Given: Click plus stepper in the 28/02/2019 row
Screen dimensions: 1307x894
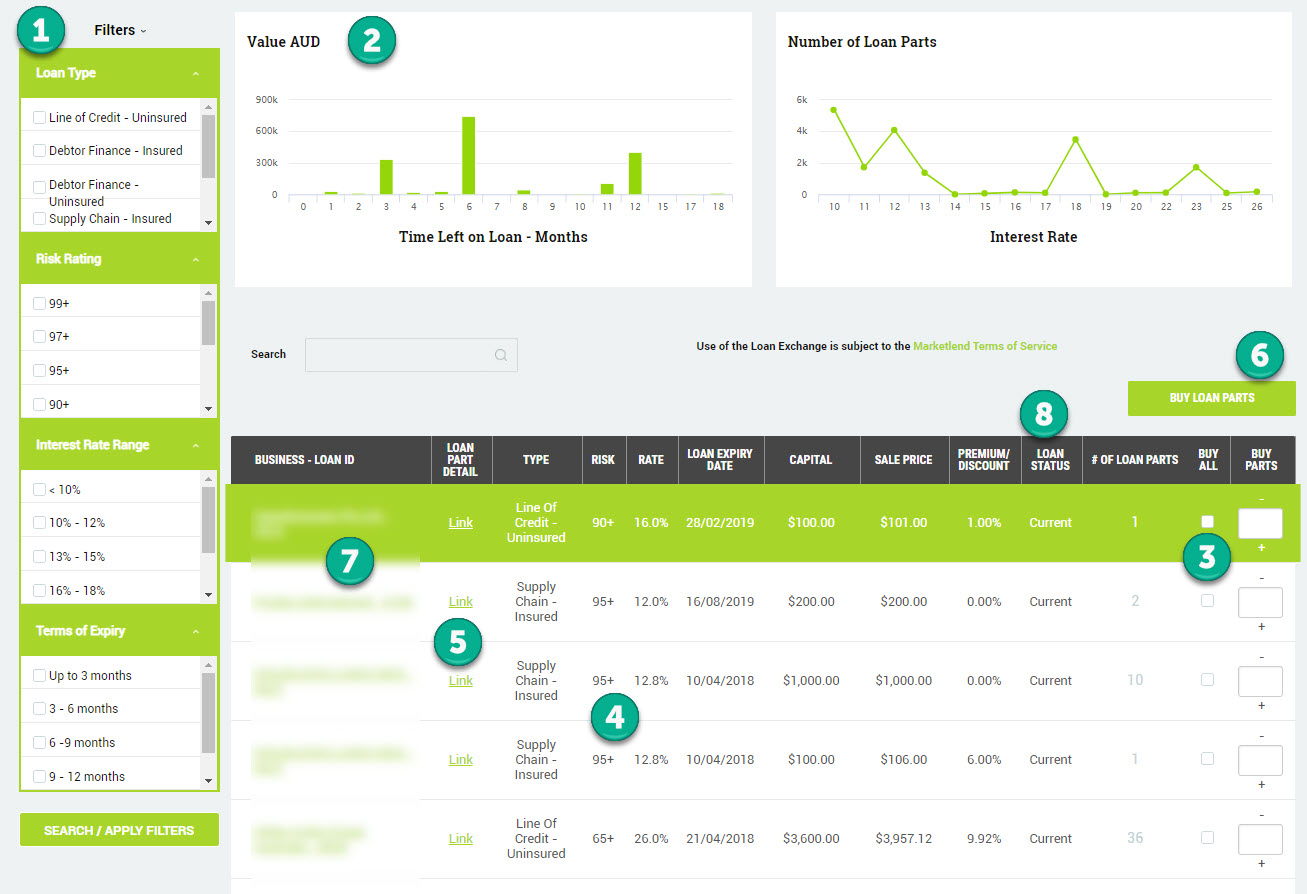Looking at the screenshot, I should (1261, 548).
